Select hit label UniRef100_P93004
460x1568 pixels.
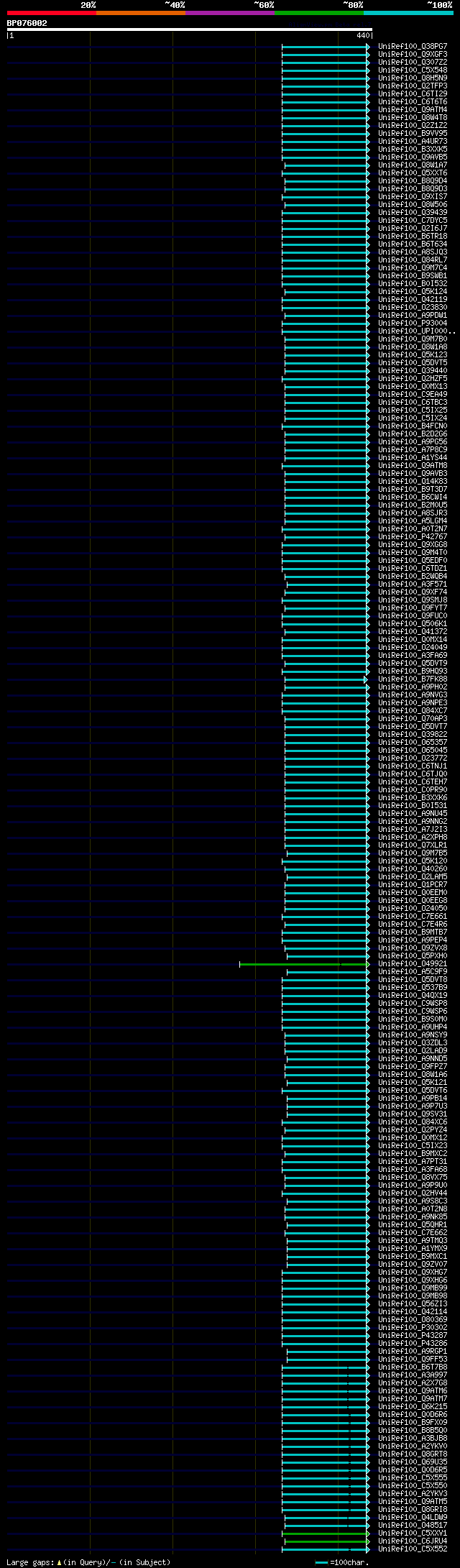(x=413, y=323)
